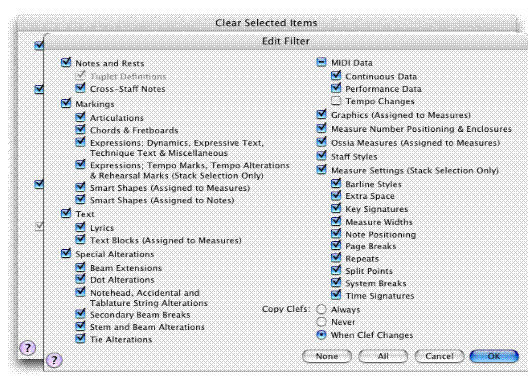Open help with the Edit Filter question mark icon

click(54, 360)
